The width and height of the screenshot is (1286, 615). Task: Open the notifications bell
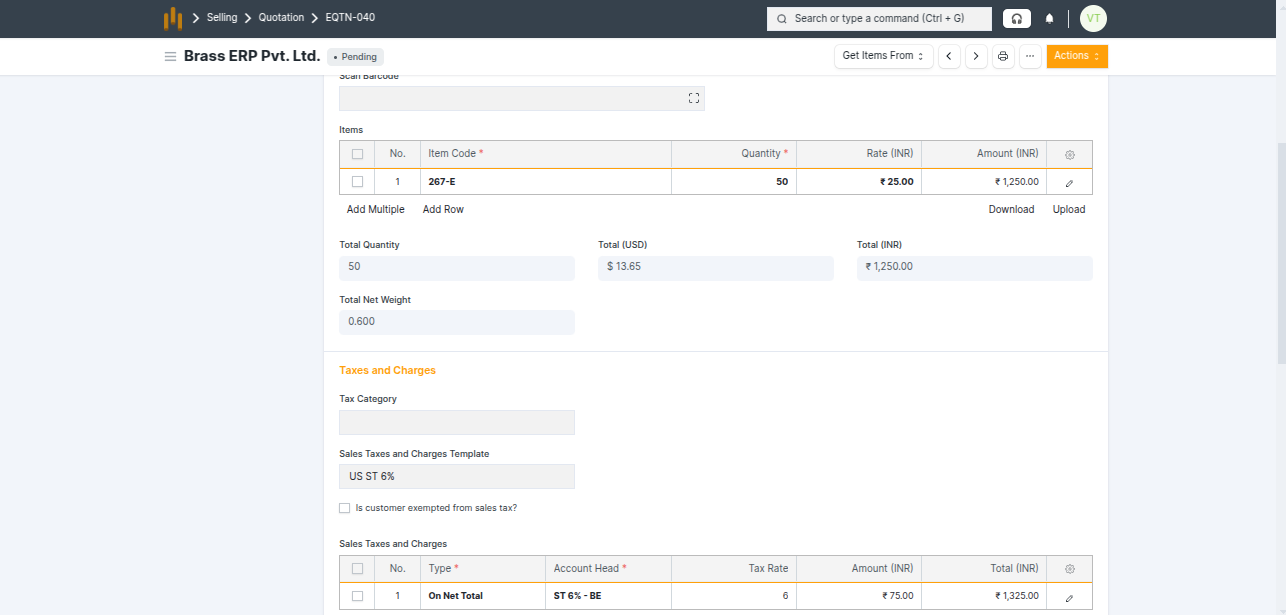click(x=1049, y=19)
